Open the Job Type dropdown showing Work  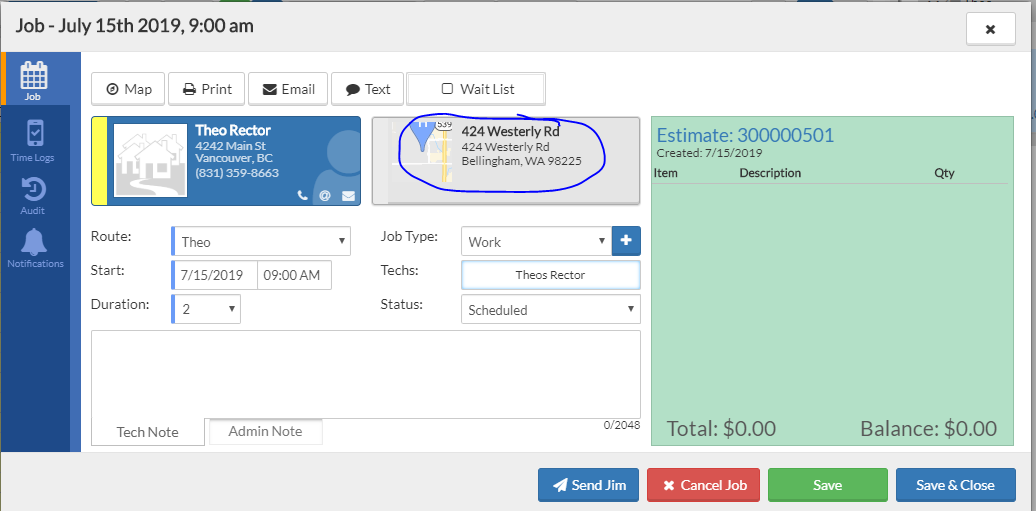click(x=536, y=242)
